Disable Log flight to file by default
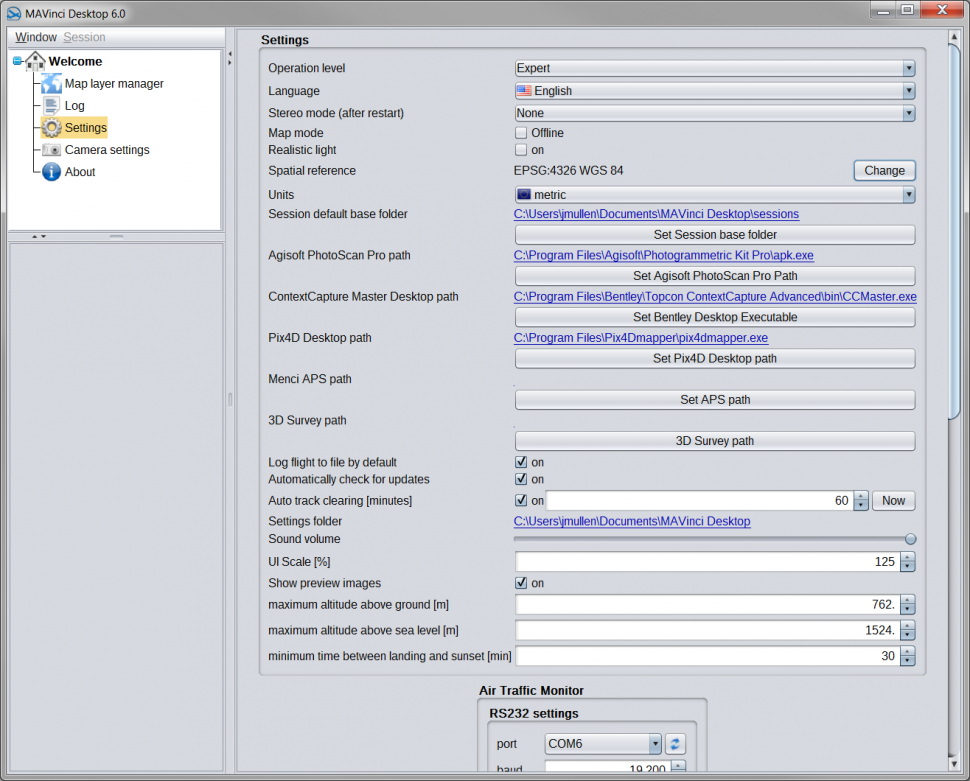This screenshot has height=781, width=970. point(521,463)
